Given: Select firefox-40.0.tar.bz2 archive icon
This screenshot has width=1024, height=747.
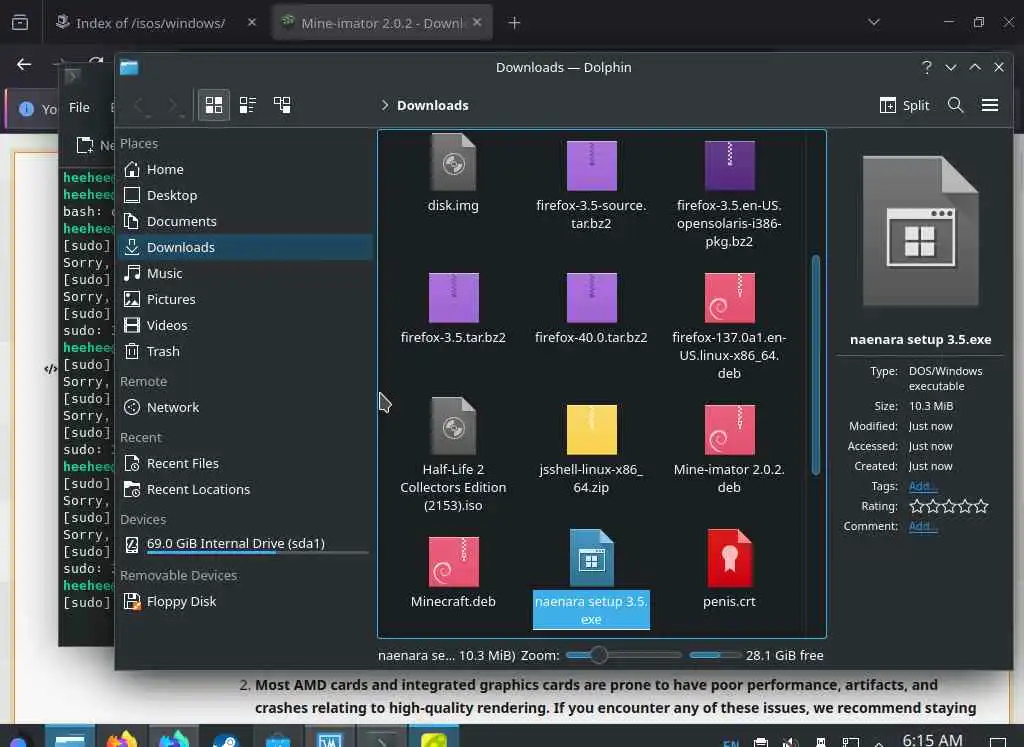Looking at the screenshot, I should click(591, 298).
